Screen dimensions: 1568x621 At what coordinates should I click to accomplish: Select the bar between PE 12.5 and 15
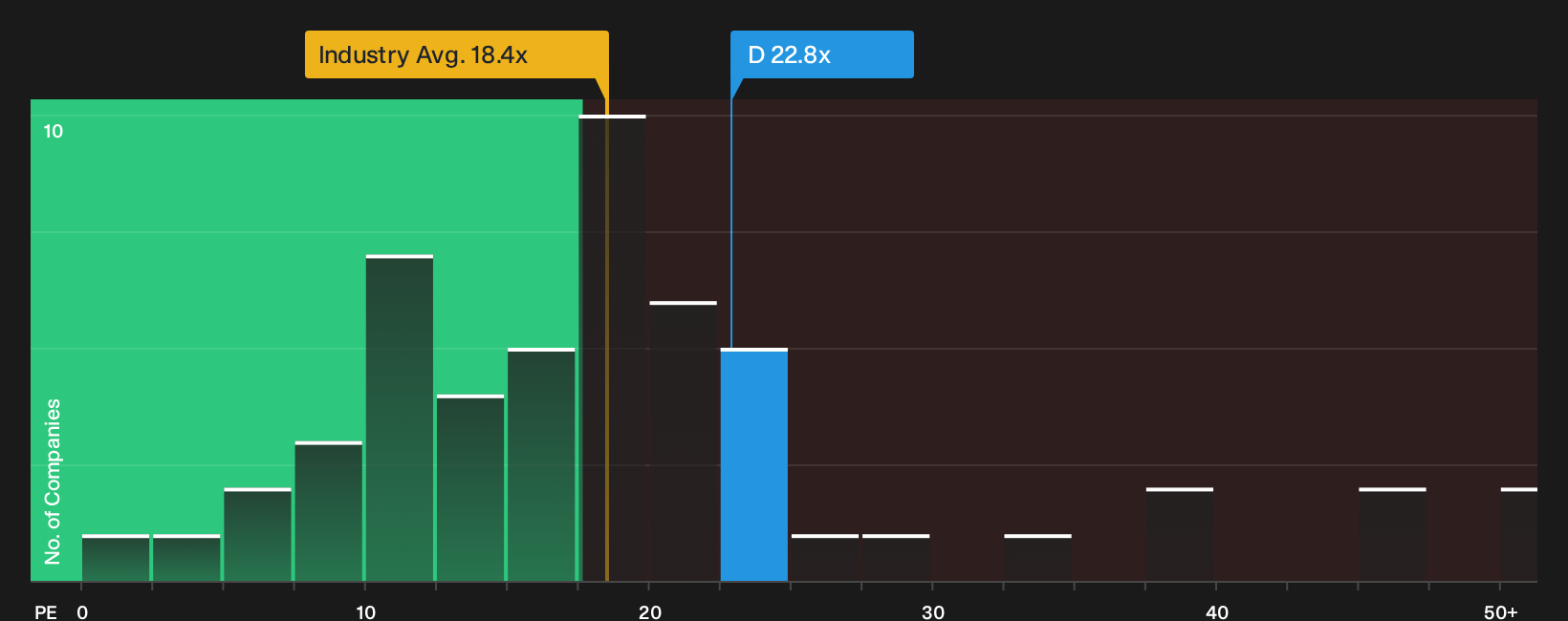tap(470, 488)
